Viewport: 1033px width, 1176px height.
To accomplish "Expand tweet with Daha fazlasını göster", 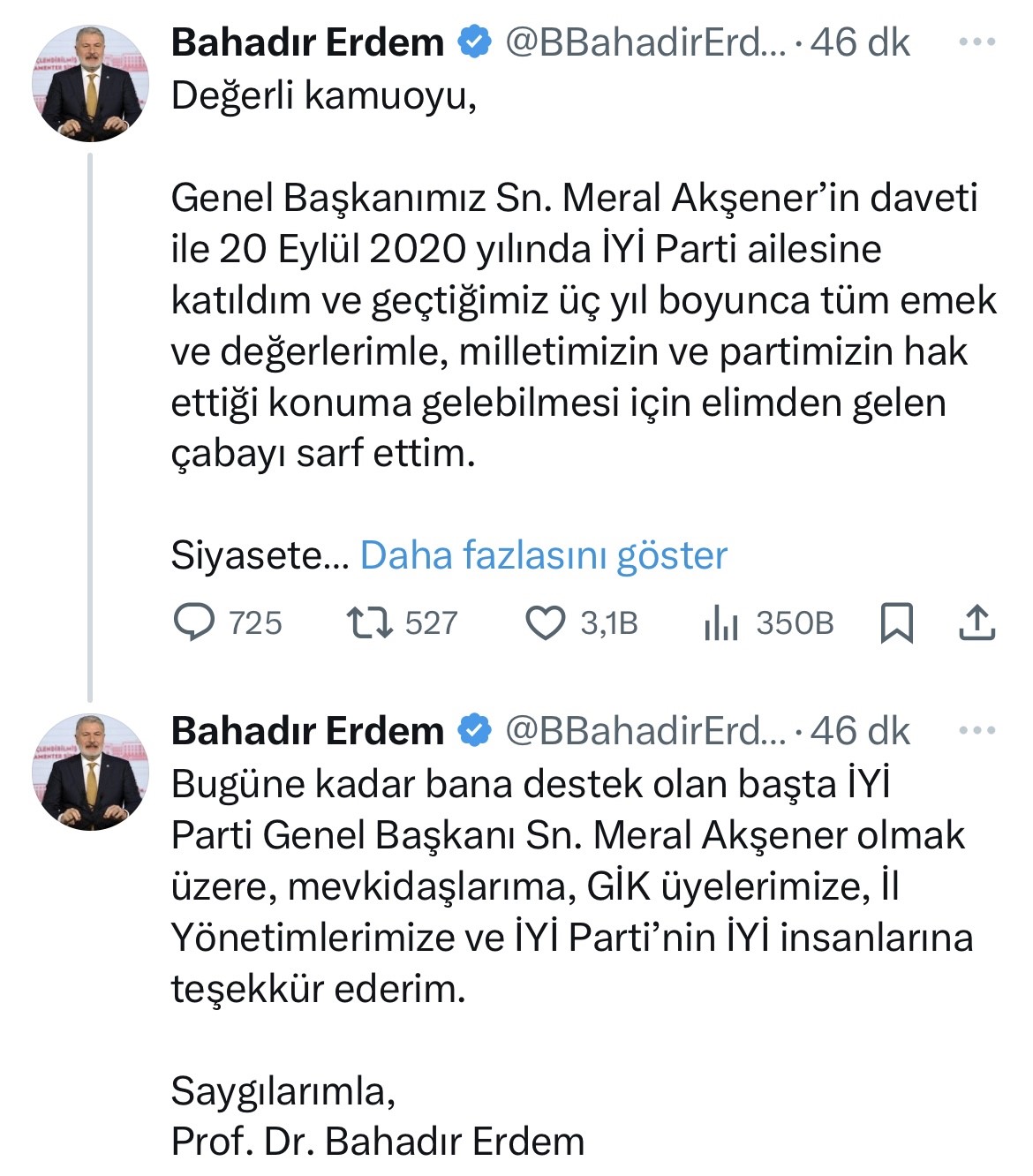I will pos(545,555).
